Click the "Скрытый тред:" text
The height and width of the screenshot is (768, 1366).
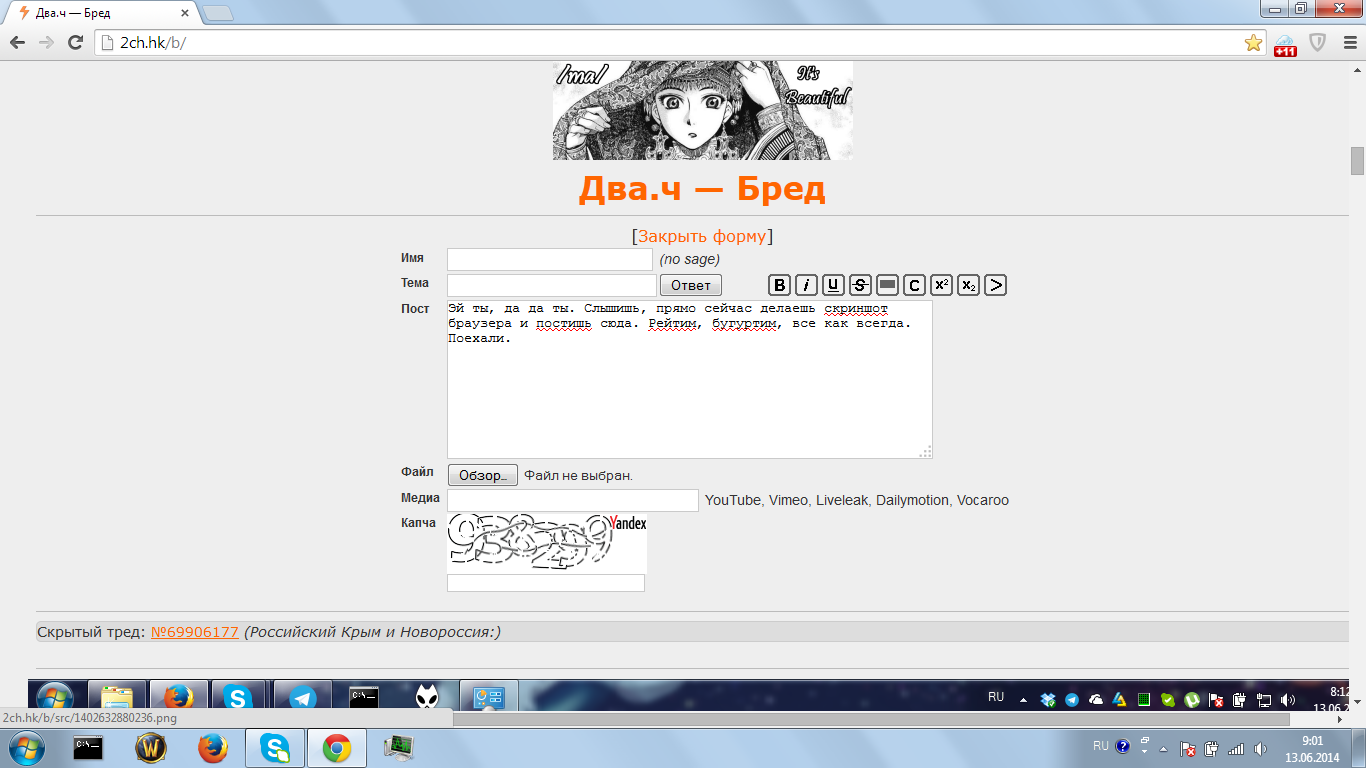click(x=91, y=632)
